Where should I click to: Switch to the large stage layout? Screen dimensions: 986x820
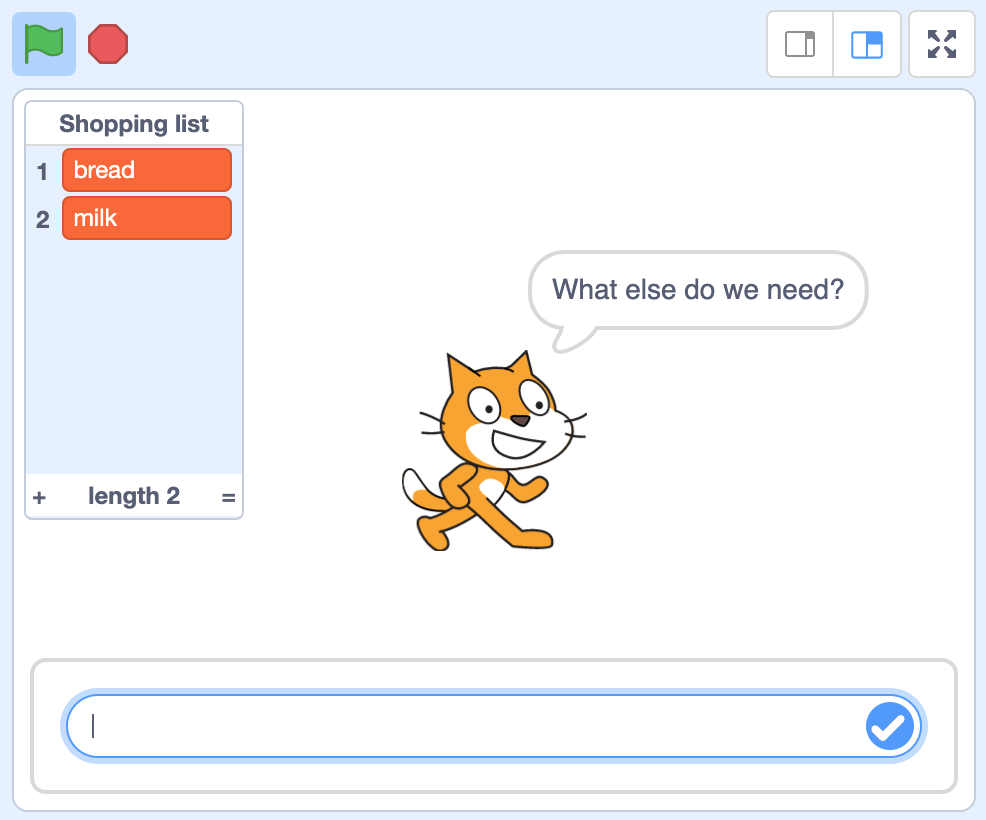click(x=867, y=44)
